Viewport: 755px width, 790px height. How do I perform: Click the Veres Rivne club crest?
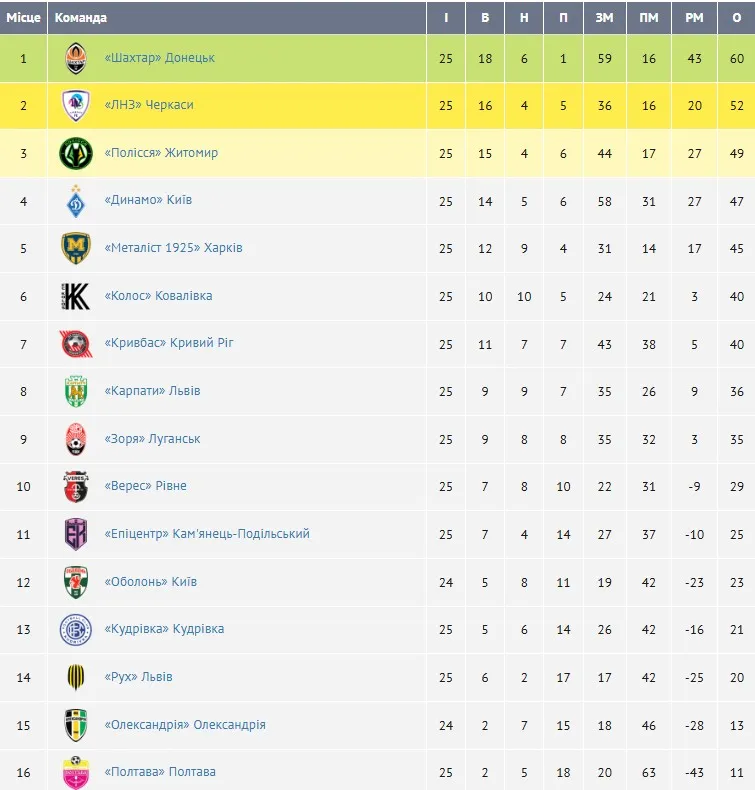point(76,486)
